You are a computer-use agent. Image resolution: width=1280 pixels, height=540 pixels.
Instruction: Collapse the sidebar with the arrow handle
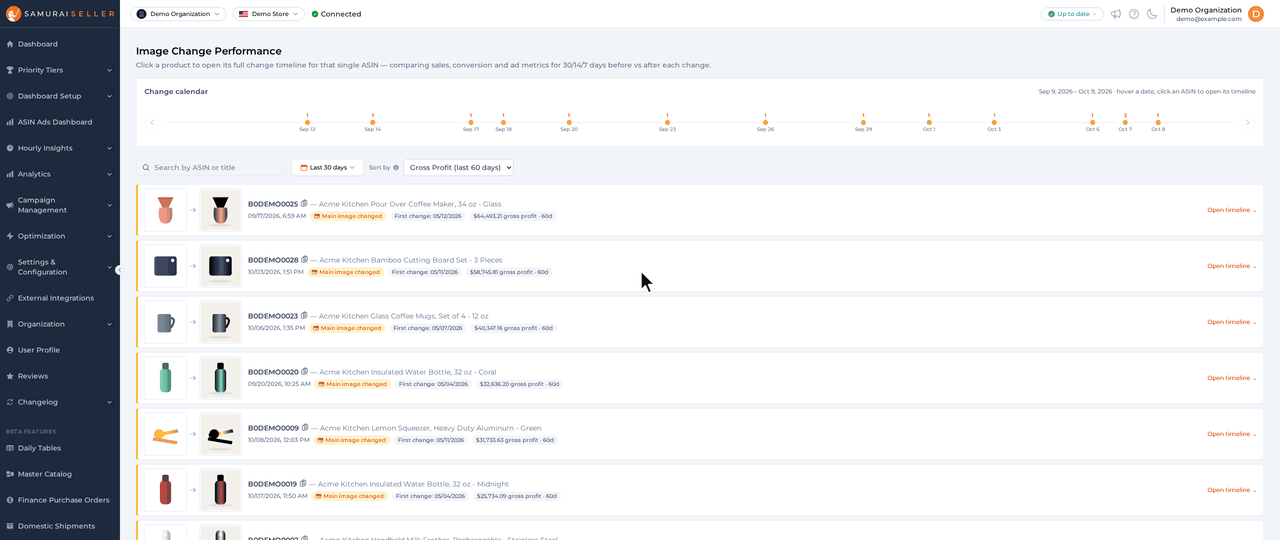click(x=118, y=270)
